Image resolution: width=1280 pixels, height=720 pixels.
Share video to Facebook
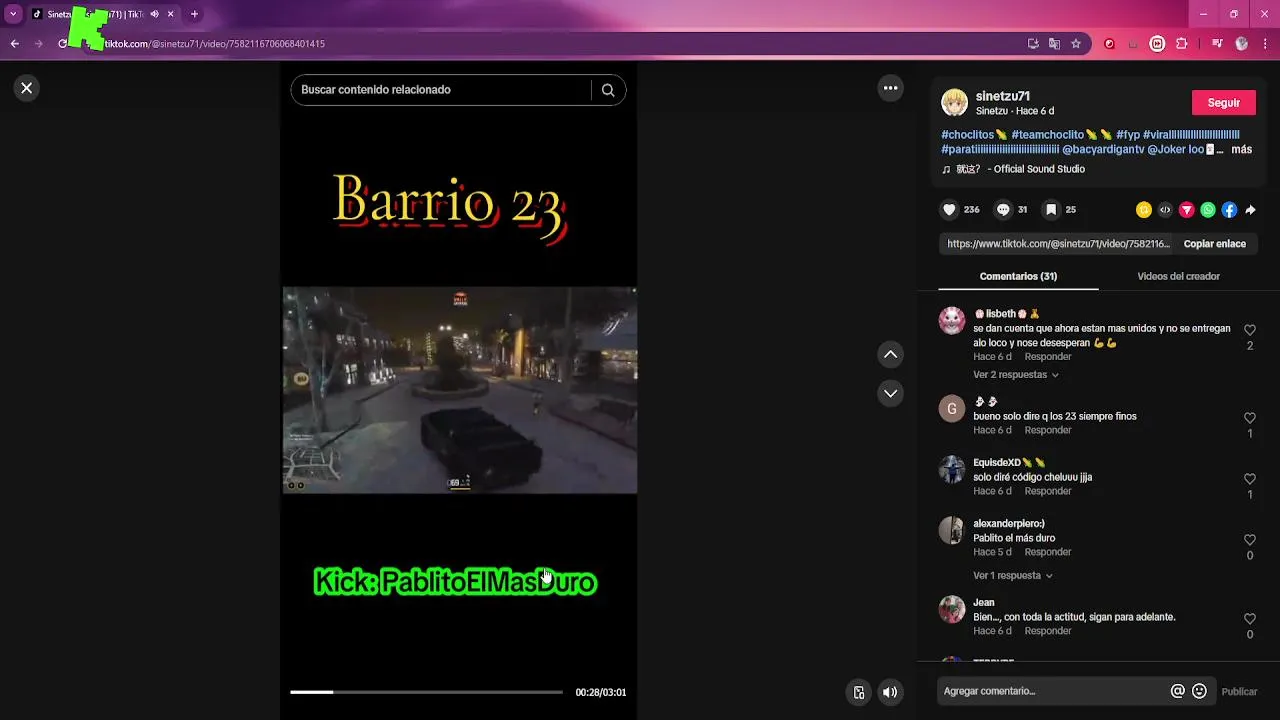tap(1229, 210)
